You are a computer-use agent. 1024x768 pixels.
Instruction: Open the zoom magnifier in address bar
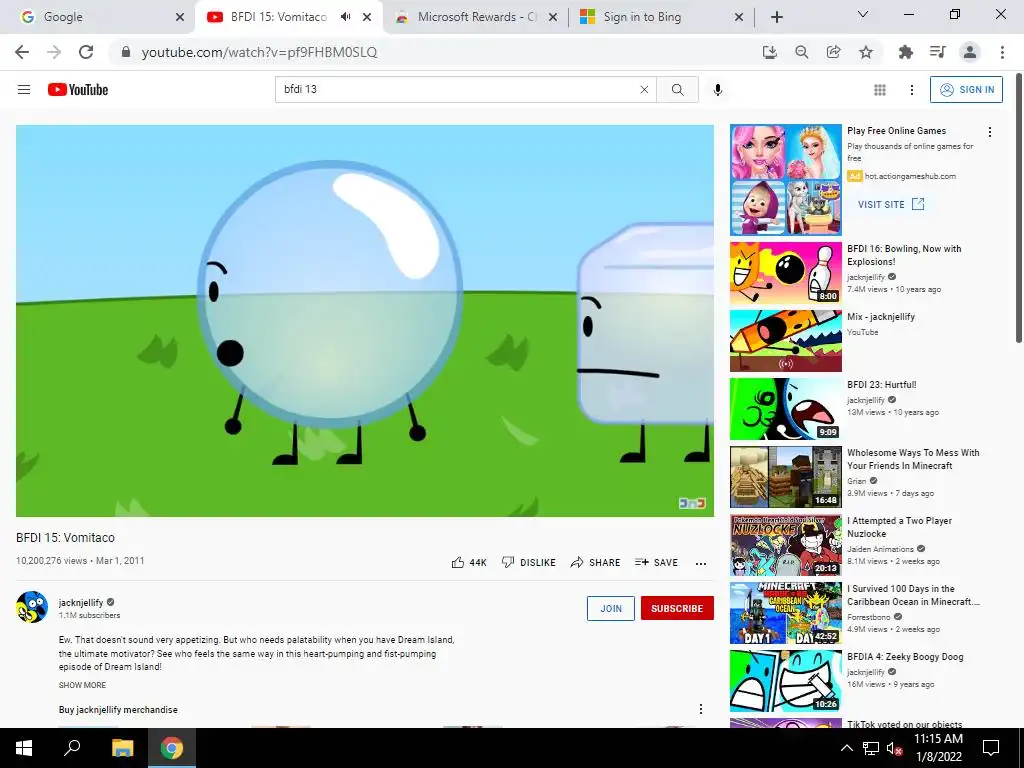tap(801, 52)
